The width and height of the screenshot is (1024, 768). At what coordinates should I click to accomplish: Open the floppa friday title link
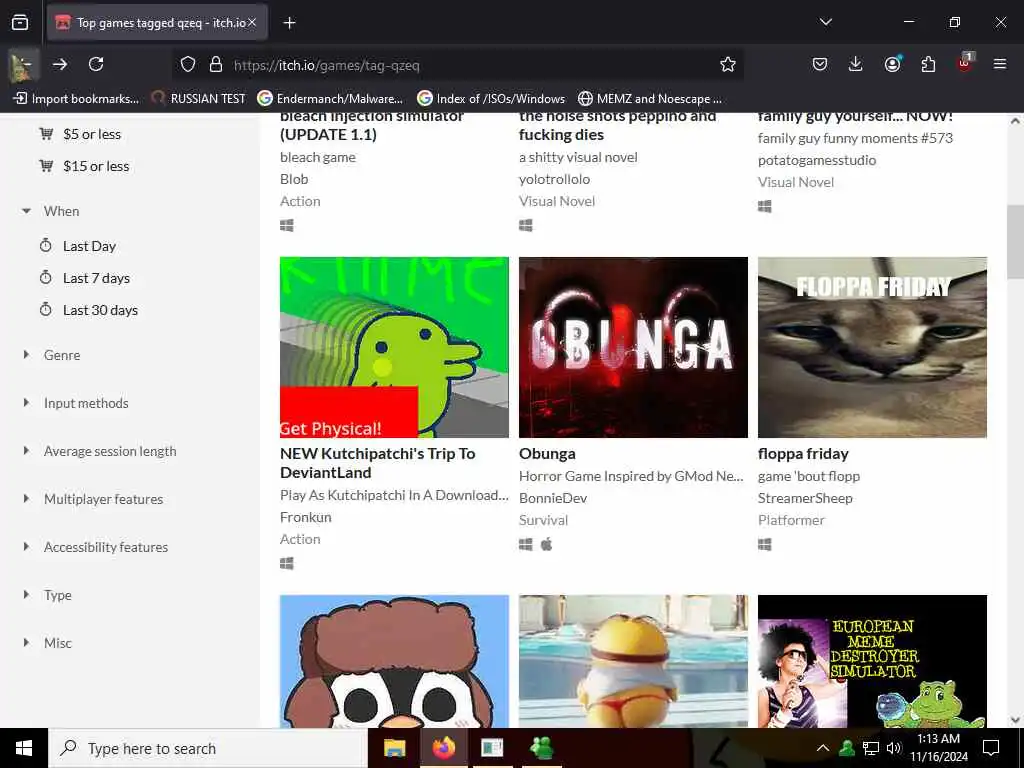click(803, 454)
